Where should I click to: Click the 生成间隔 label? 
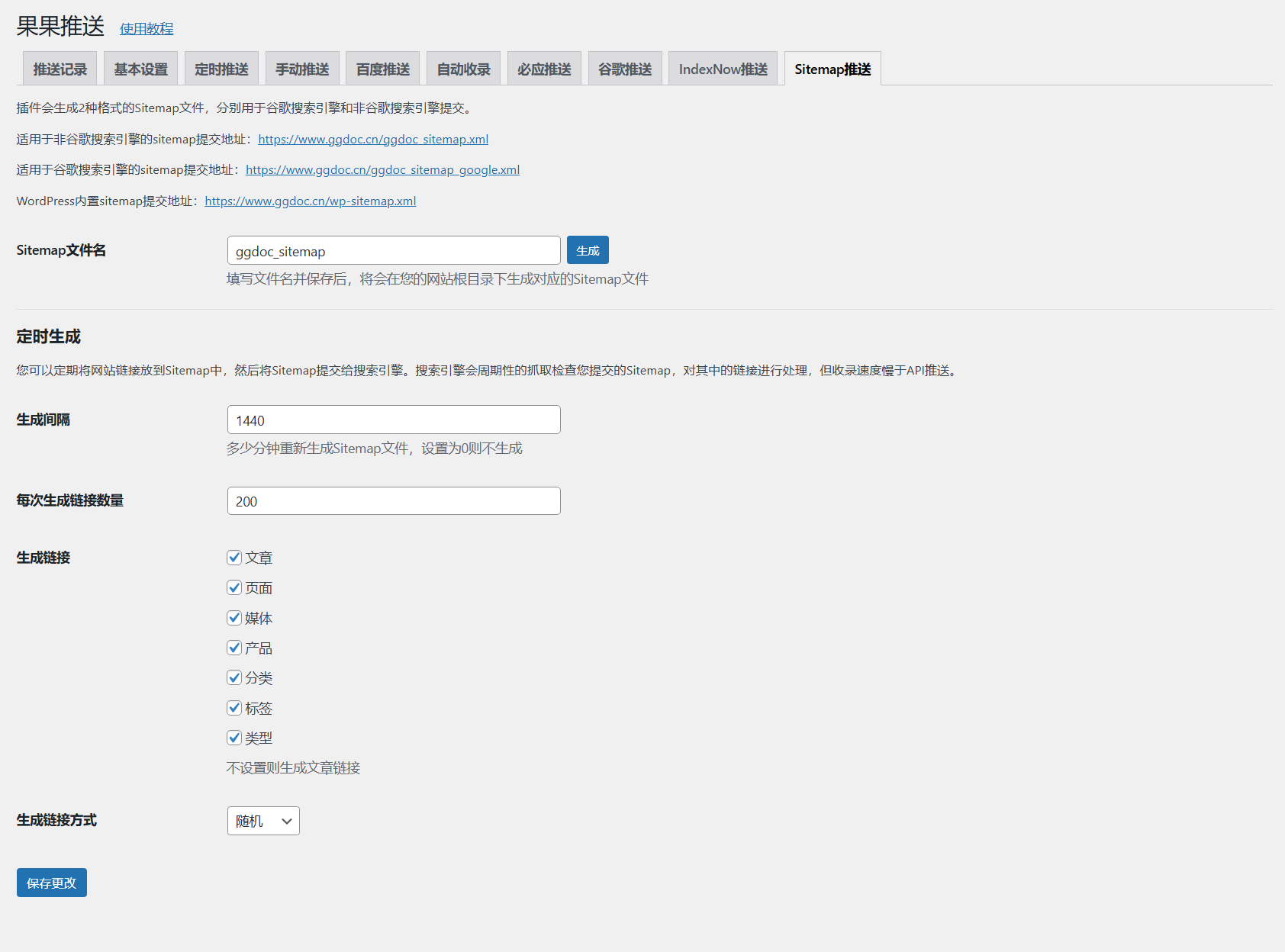[43, 420]
